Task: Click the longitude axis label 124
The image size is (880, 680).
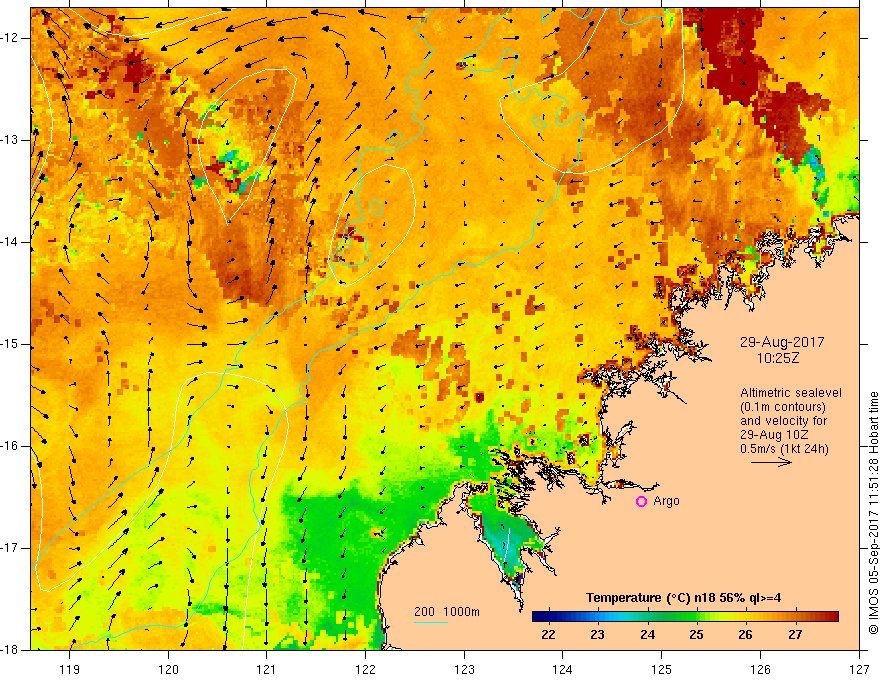Action: click(x=563, y=669)
